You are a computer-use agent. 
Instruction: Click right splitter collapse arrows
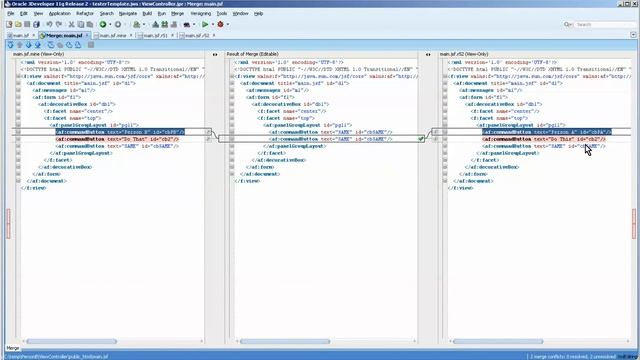pyautogui.click(x=428, y=54)
